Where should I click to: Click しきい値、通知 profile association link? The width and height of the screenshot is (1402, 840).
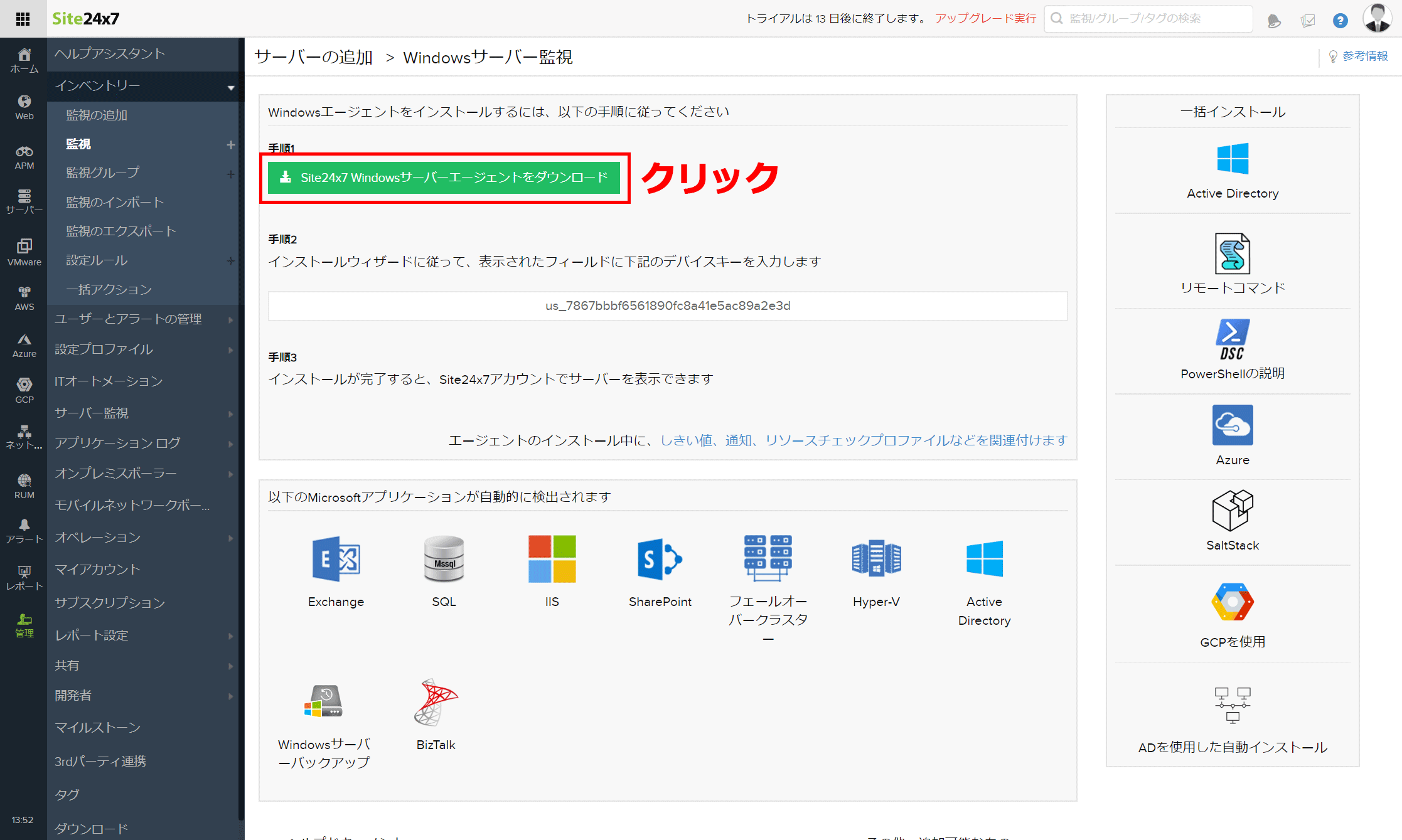[864, 440]
